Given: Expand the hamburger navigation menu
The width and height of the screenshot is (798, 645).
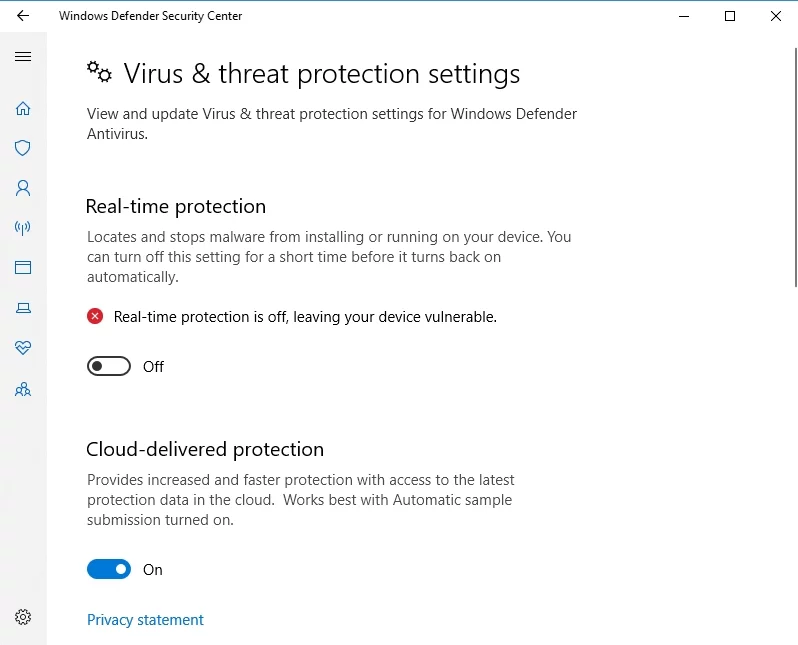Looking at the screenshot, I should 23,57.
